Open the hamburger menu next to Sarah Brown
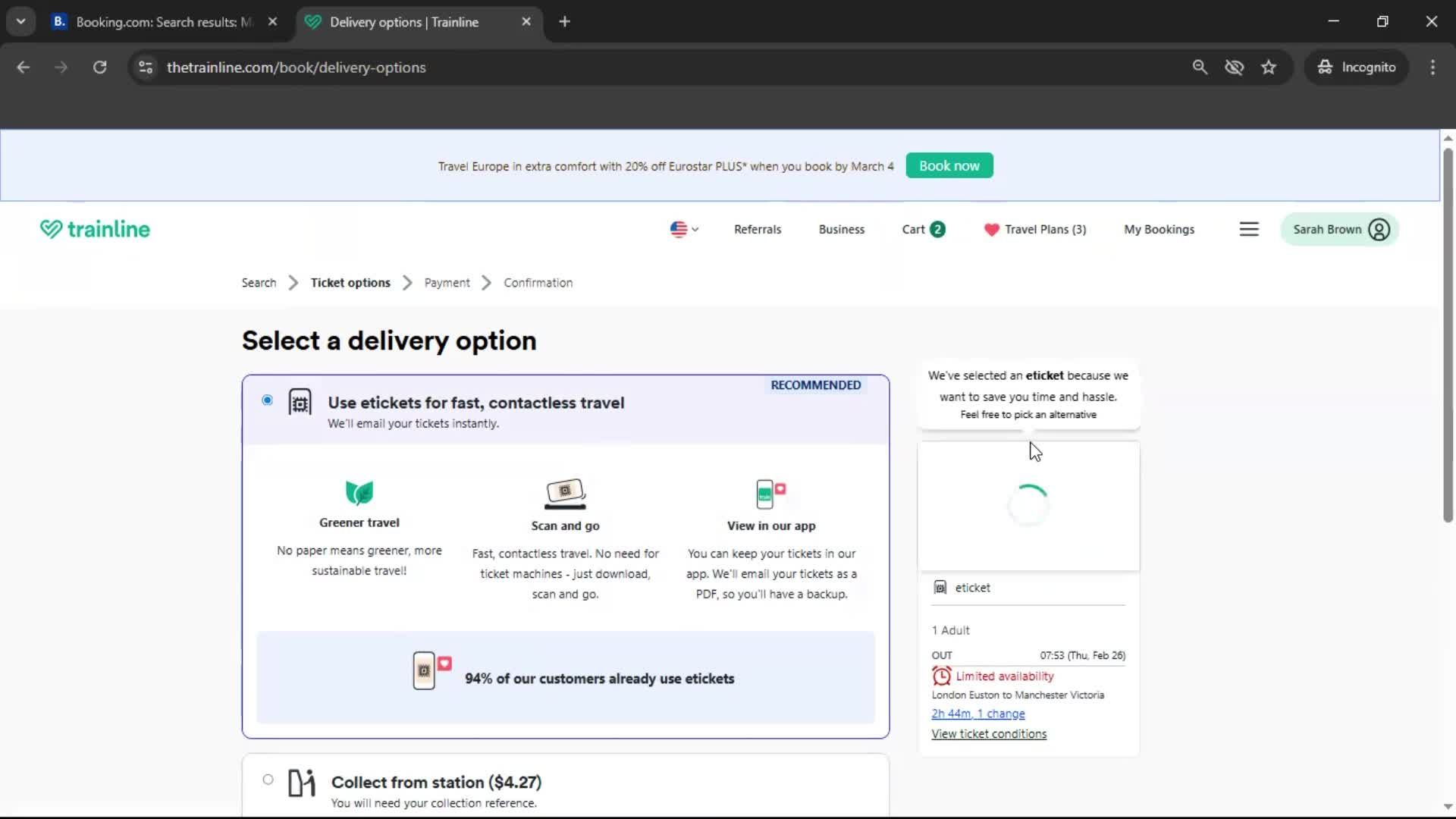Screen dimensions: 1456x819 click(1249, 228)
